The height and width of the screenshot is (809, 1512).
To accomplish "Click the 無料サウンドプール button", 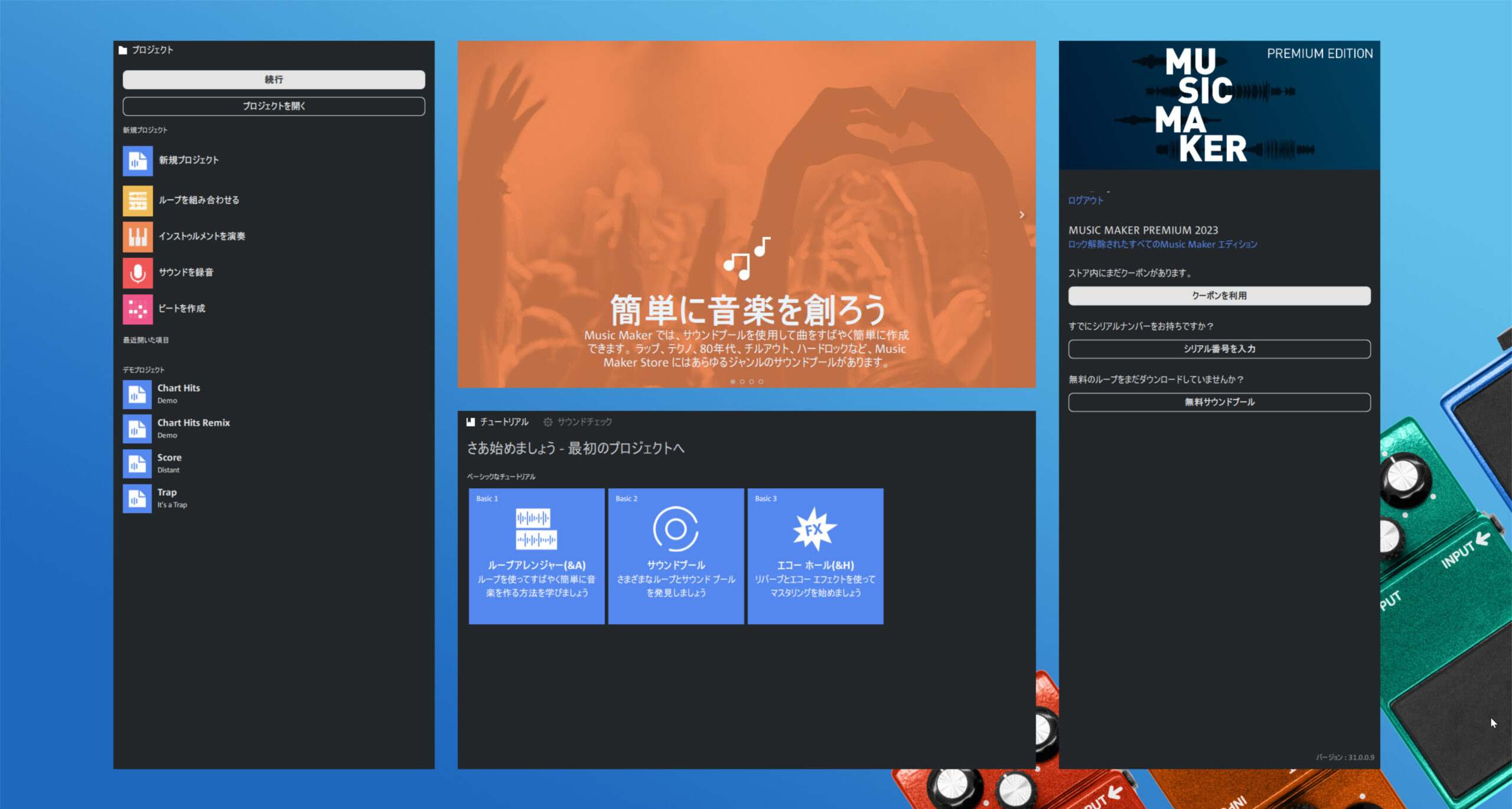I will point(1219,402).
